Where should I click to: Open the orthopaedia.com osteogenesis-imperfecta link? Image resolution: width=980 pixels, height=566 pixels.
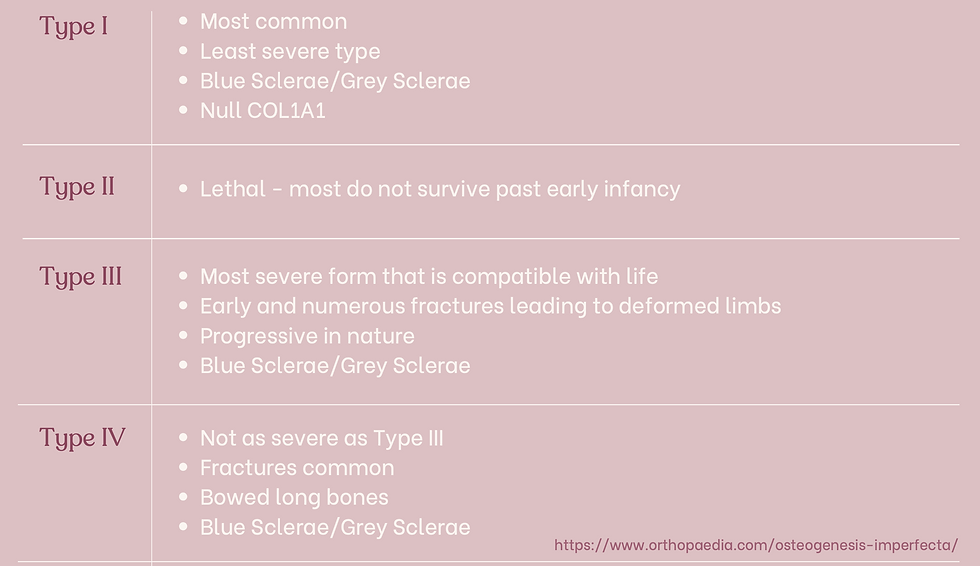point(756,545)
